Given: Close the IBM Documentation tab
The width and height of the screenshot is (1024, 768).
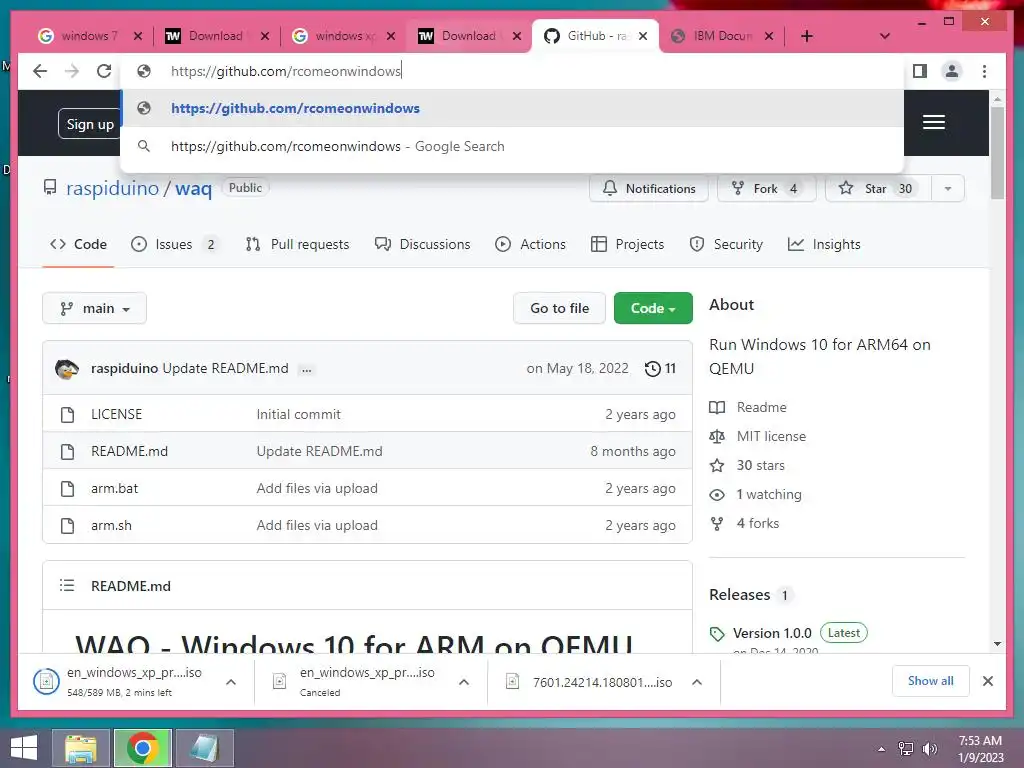Looking at the screenshot, I should (769, 36).
